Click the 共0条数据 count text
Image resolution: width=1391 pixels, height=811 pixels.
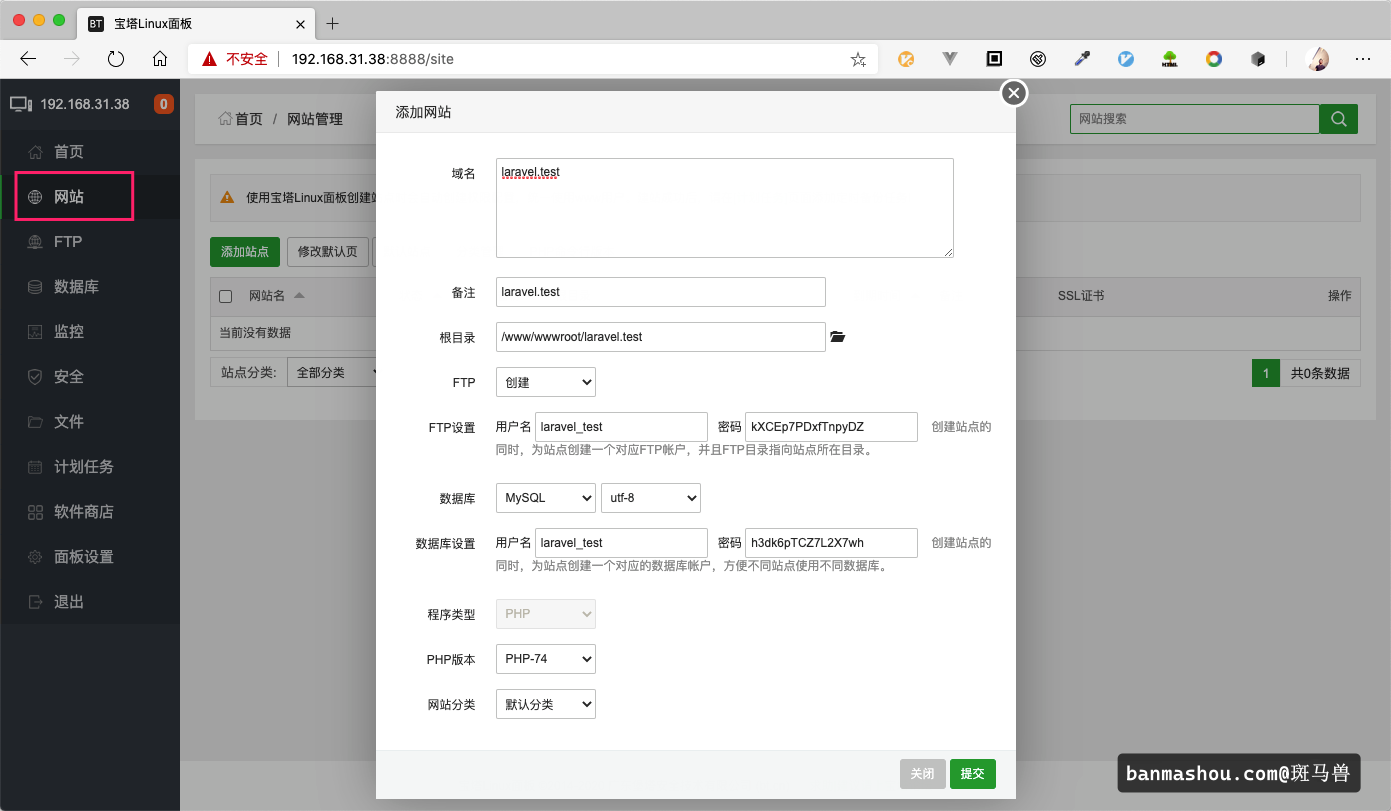tap(1320, 373)
